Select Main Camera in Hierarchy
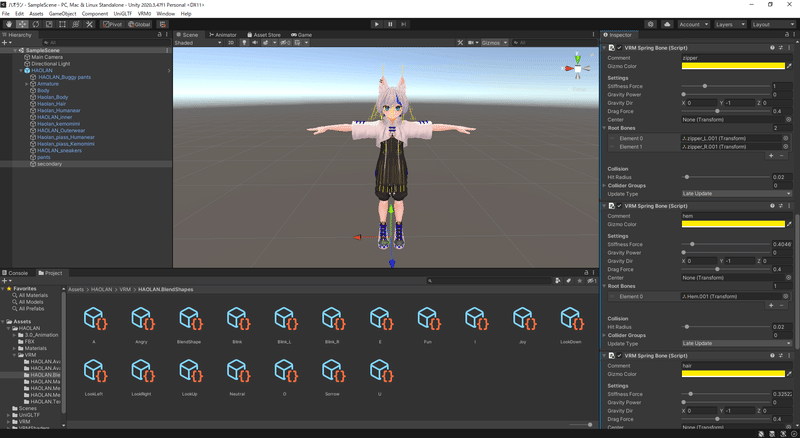Viewport: 800px width, 438px height. point(47,57)
